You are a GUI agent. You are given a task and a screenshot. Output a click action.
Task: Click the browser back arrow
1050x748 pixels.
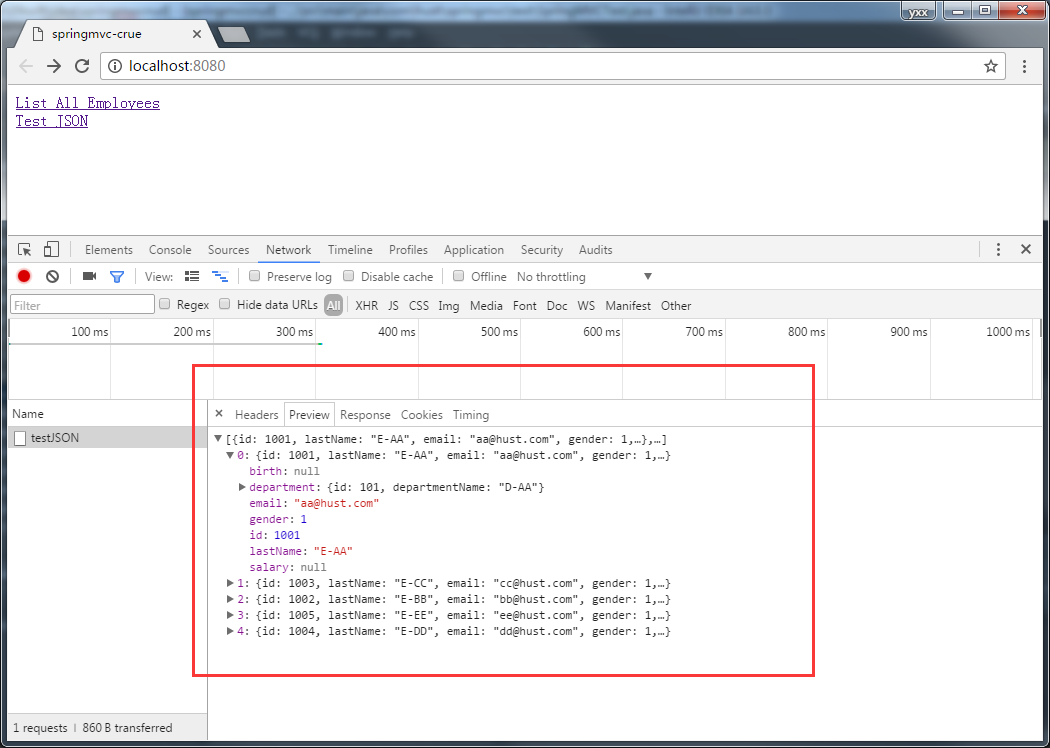25,66
